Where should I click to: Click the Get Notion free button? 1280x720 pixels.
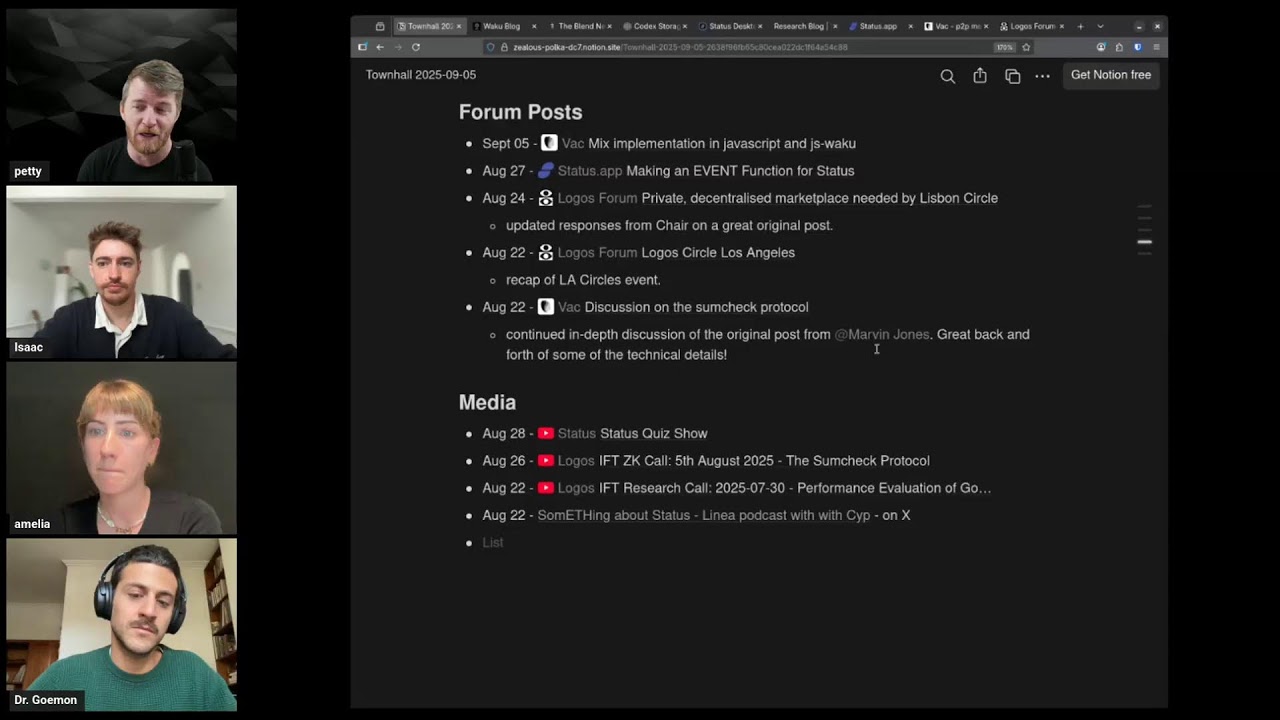(x=1110, y=75)
